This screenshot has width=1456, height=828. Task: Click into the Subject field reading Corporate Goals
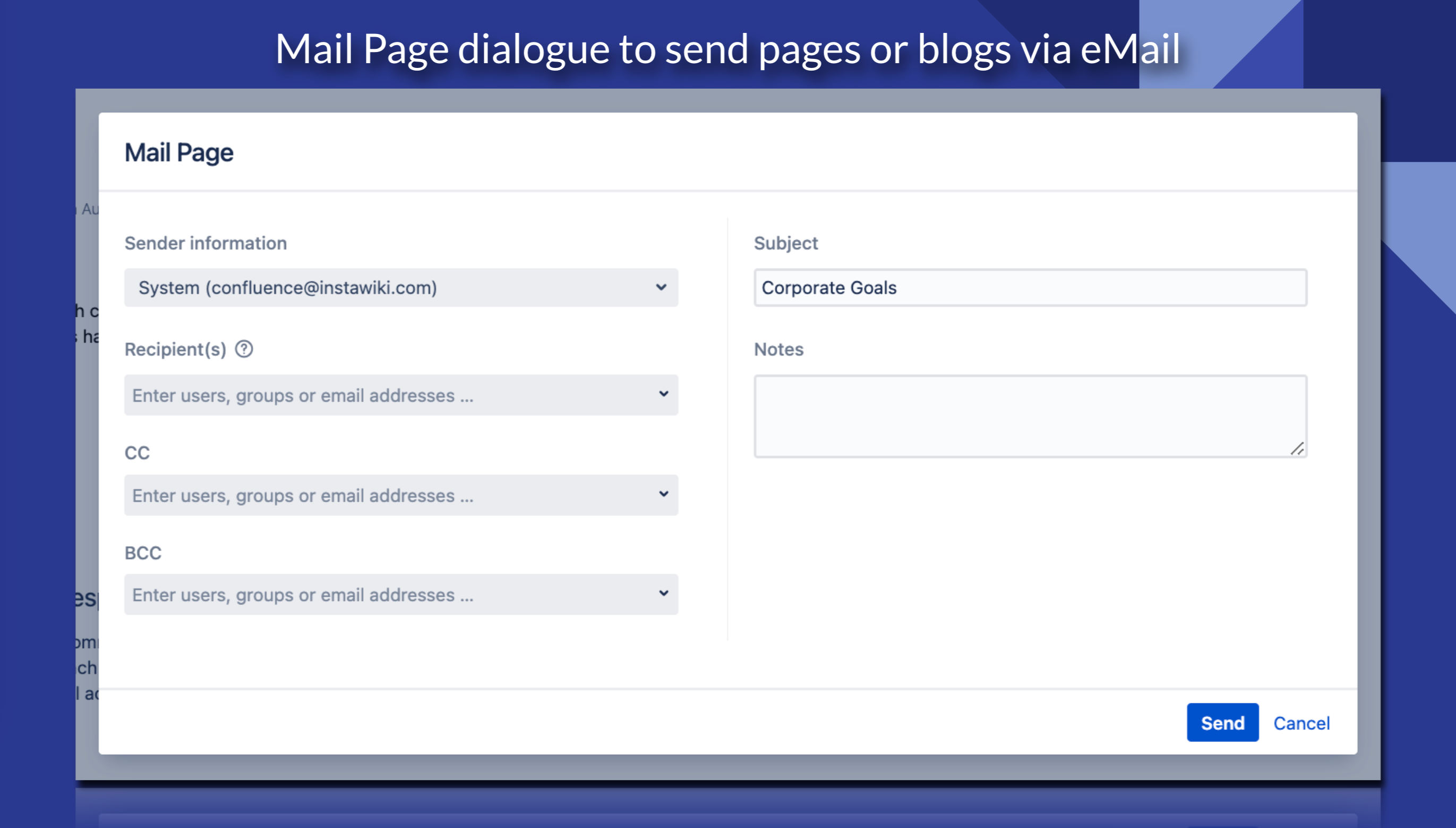(1030, 288)
